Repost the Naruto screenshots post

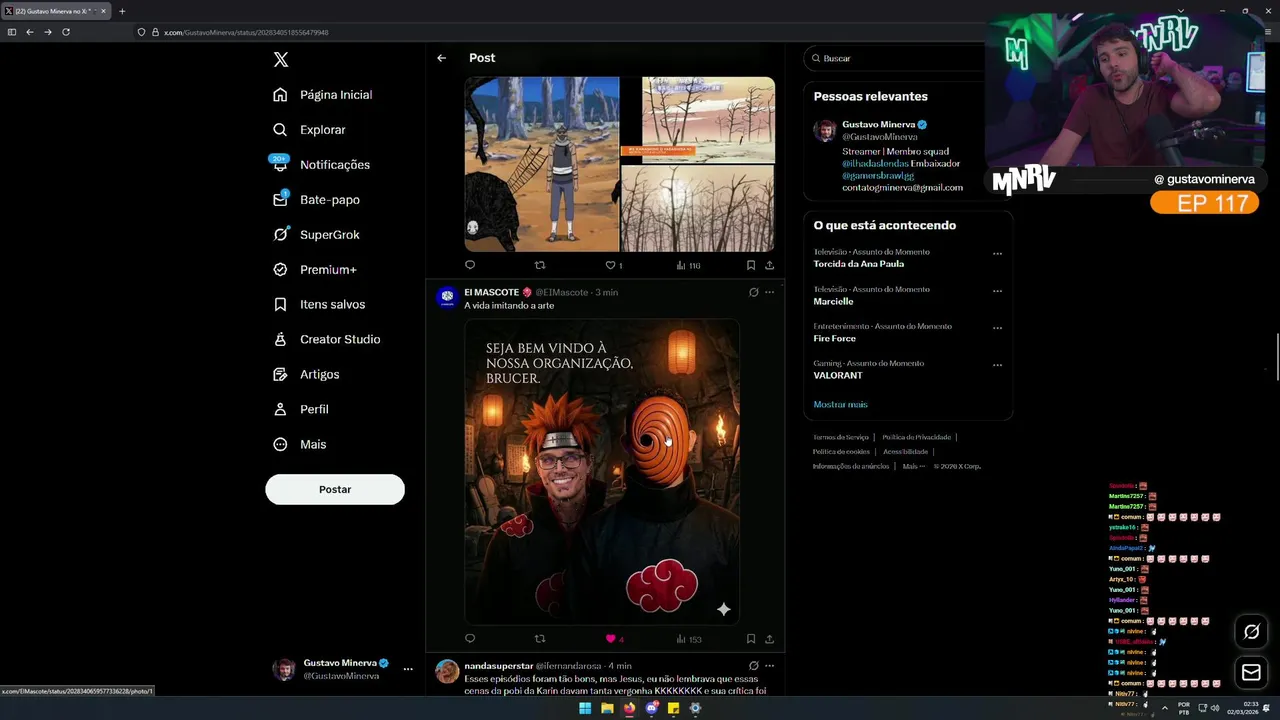click(x=540, y=265)
